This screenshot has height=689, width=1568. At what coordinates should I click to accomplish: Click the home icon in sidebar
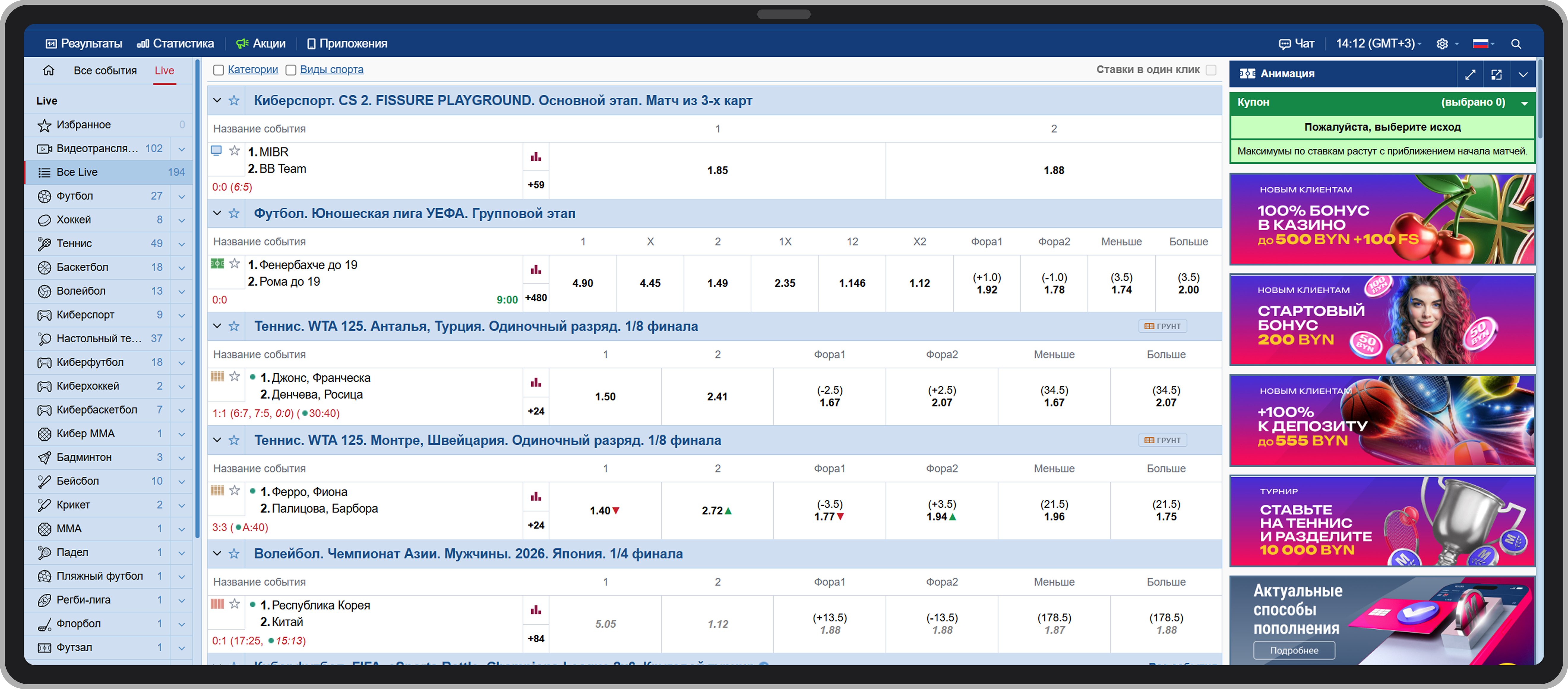coord(49,71)
